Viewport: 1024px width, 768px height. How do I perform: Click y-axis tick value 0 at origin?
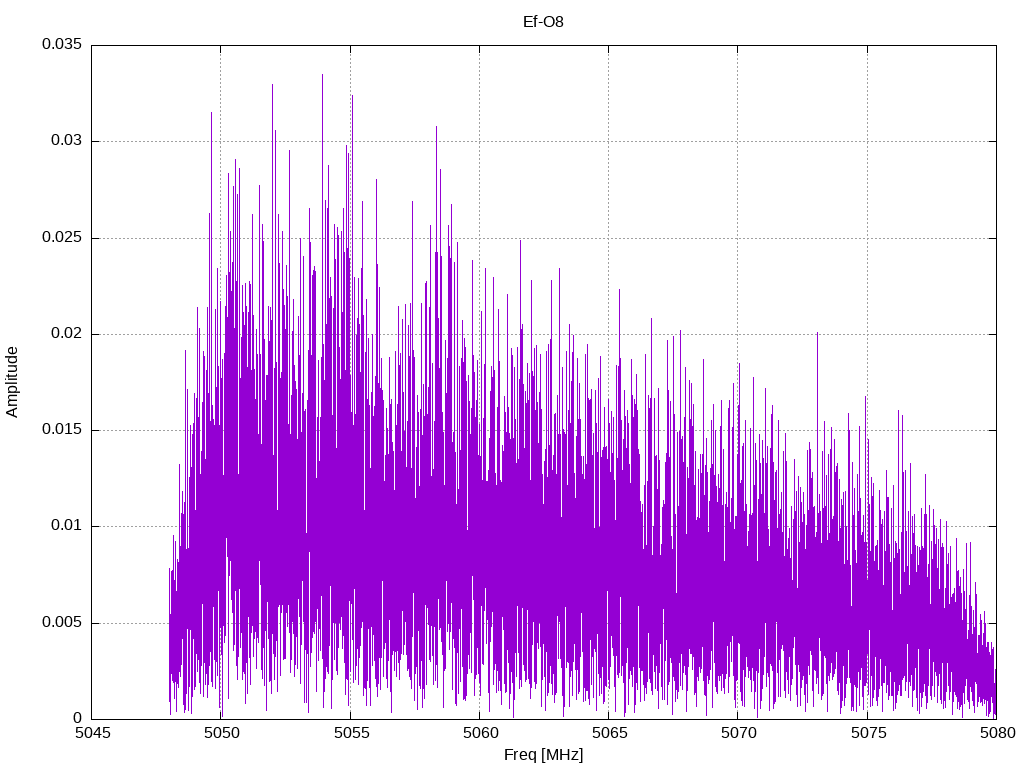coord(78,718)
